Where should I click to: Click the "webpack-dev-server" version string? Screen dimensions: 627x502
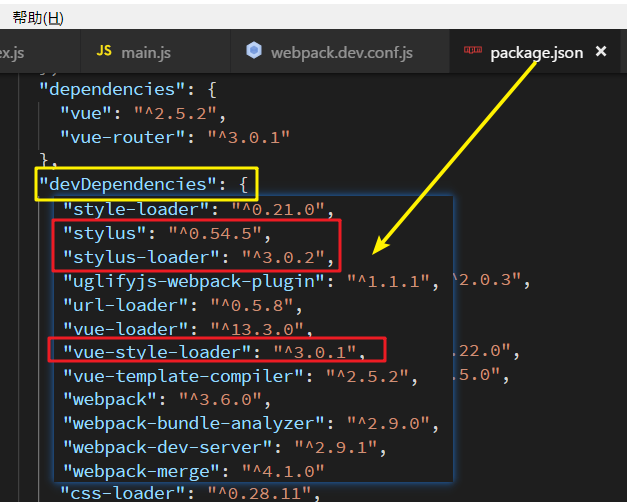pyautogui.click(x=336, y=448)
